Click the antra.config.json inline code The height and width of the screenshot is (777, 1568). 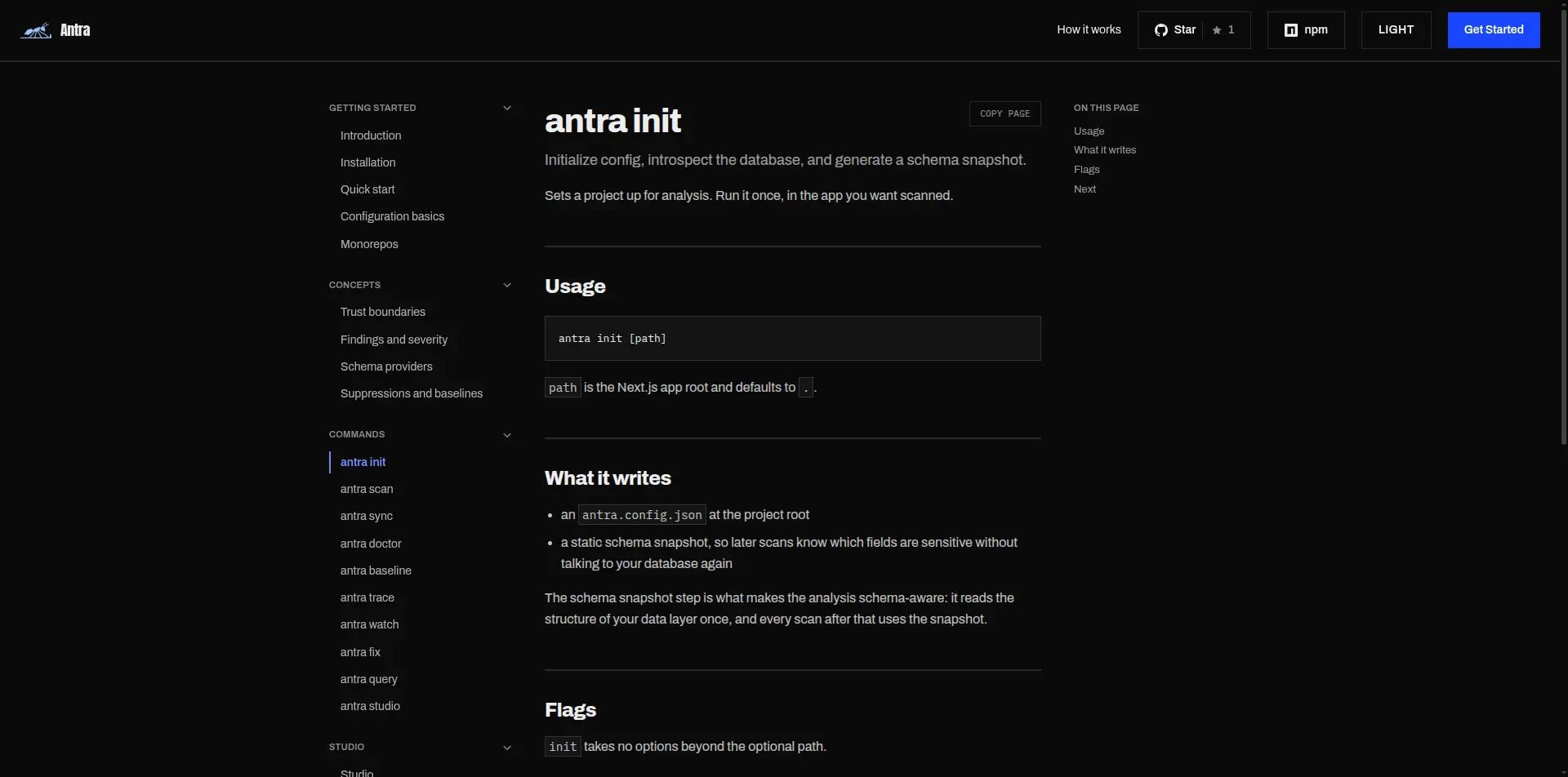click(x=642, y=515)
